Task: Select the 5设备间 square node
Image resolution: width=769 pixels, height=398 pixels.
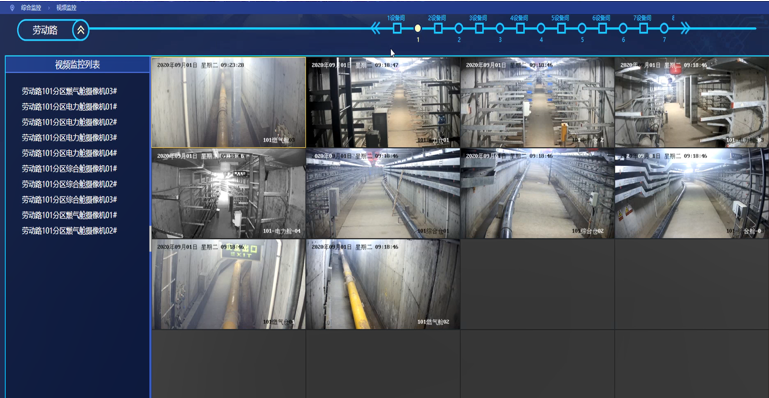Action: [x=562, y=28]
